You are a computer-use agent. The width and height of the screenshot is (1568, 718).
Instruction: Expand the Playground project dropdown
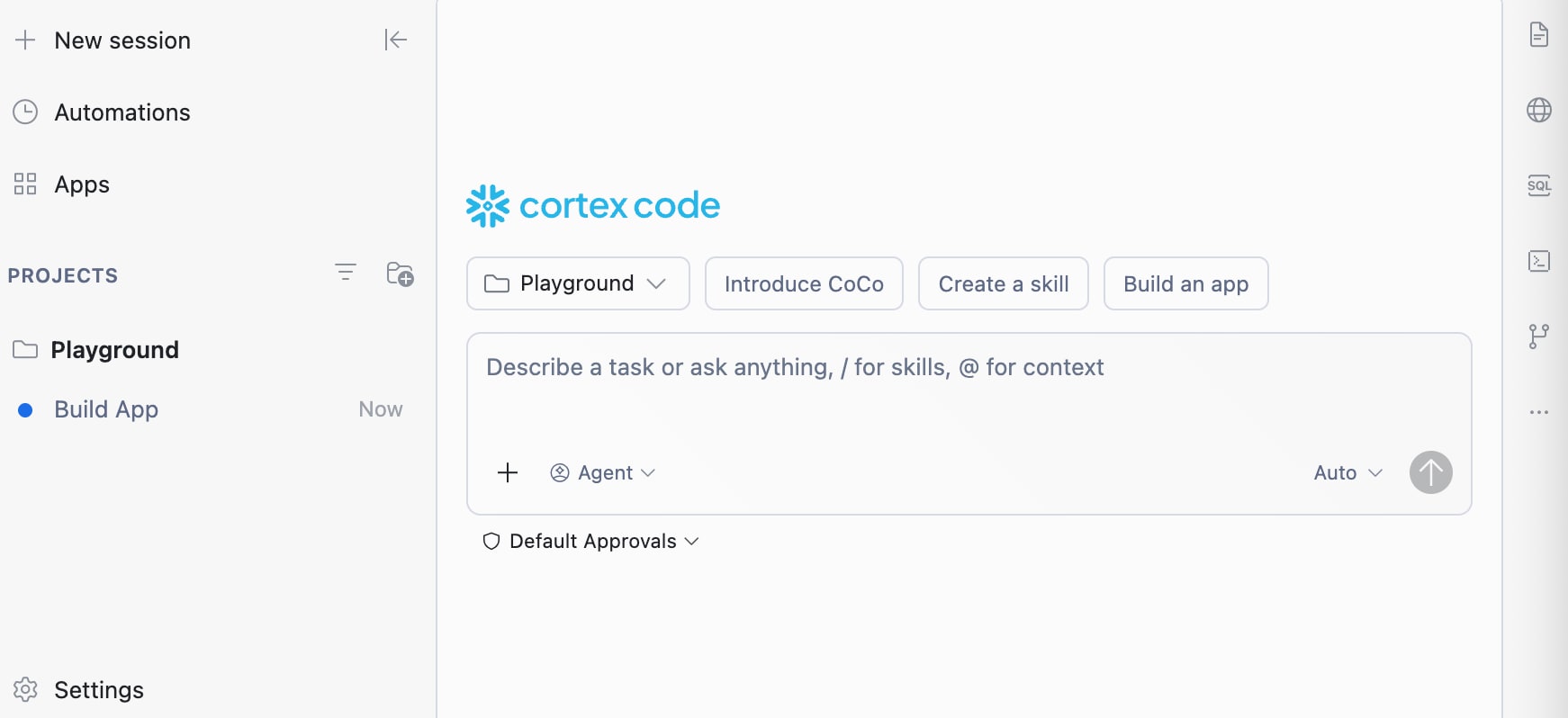pyautogui.click(x=578, y=283)
